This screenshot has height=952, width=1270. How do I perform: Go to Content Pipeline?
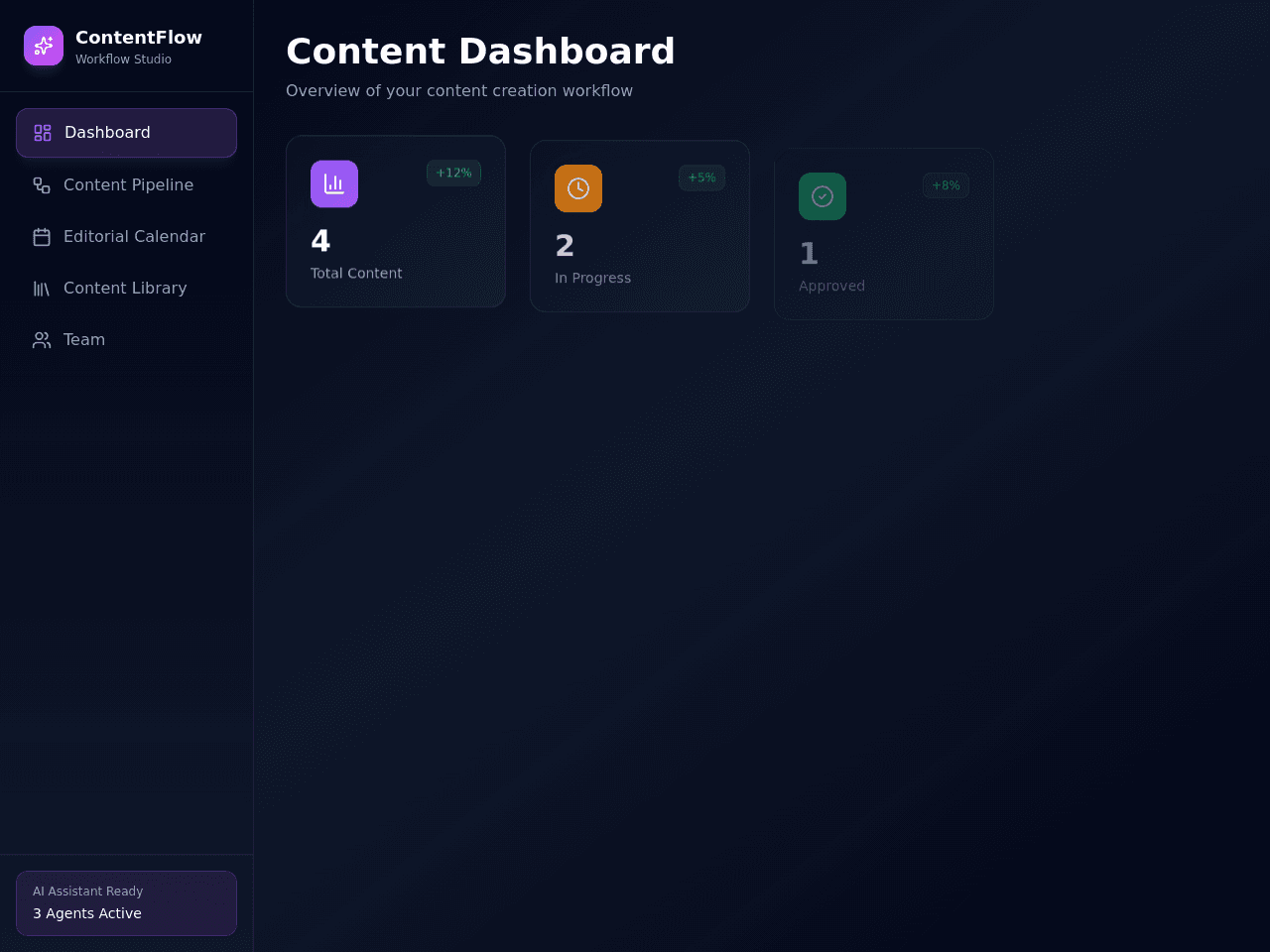(x=126, y=185)
